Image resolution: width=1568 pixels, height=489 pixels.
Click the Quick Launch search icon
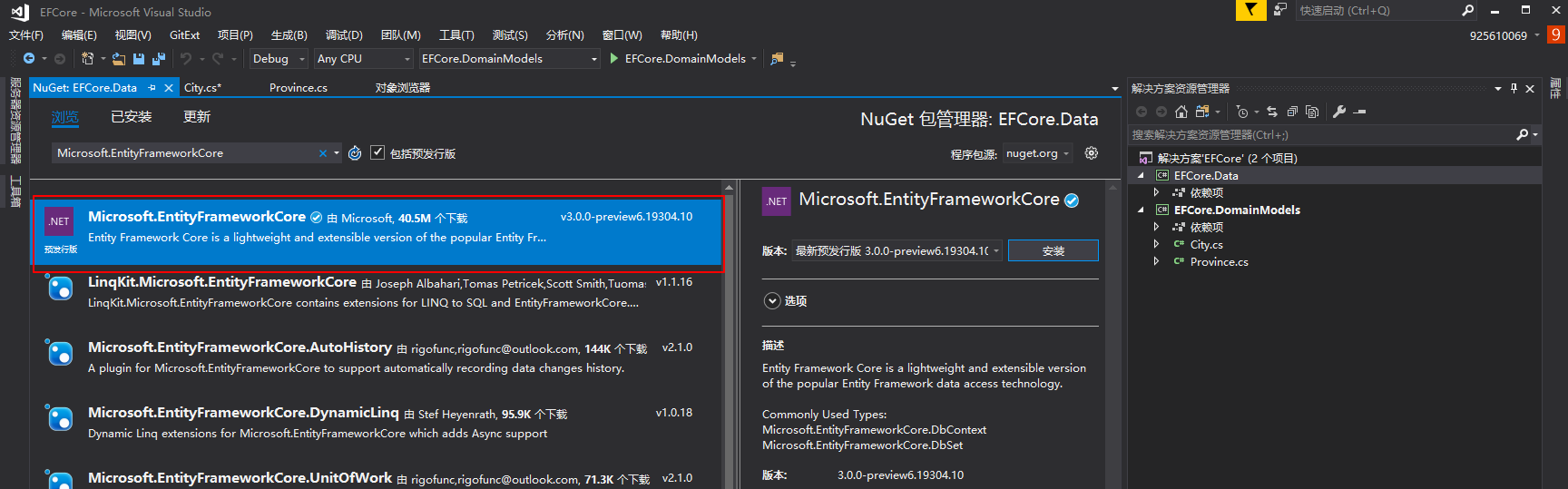pyautogui.click(x=1468, y=11)
